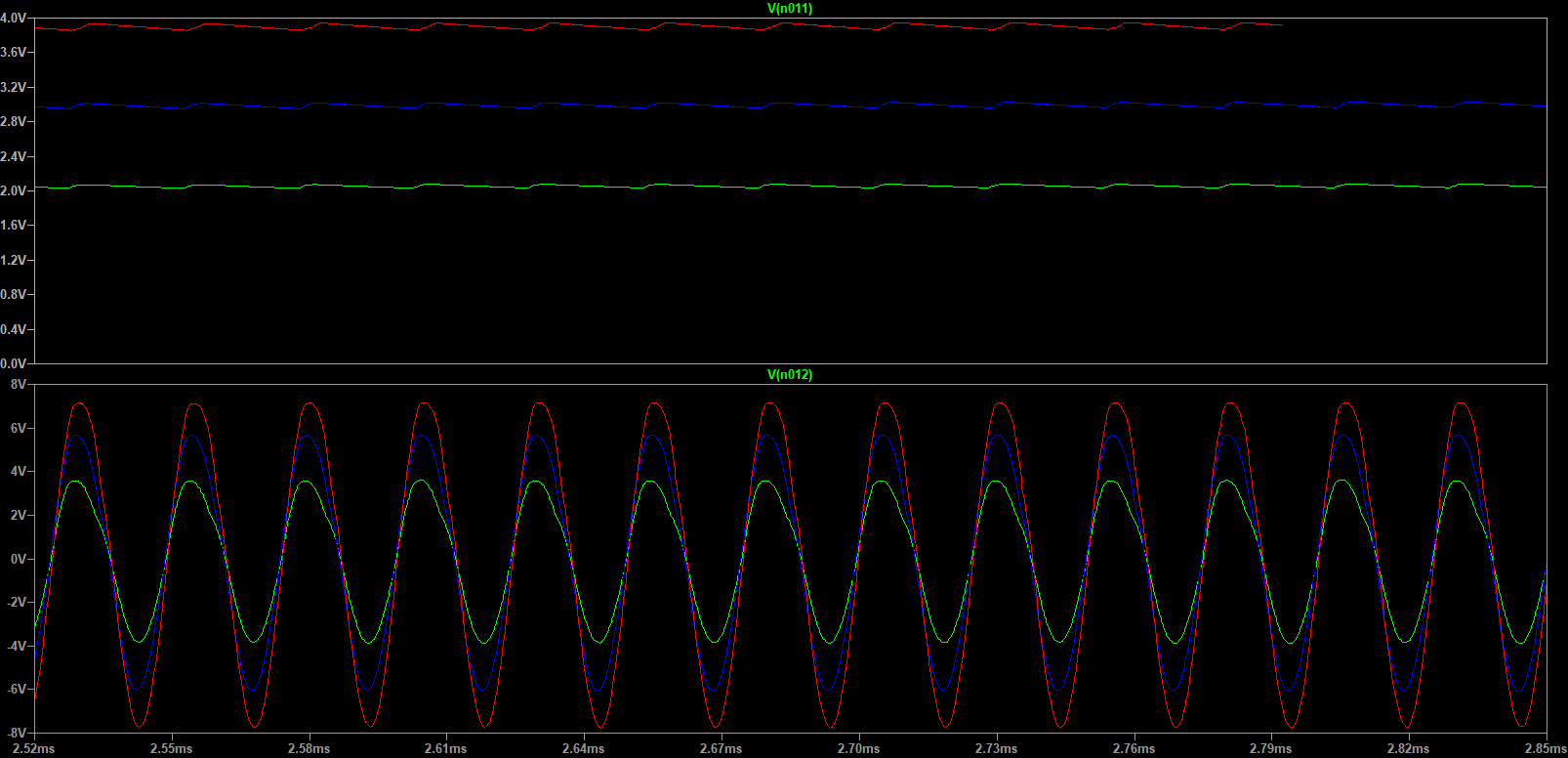The image size is (1568, 758).
Task: Click the 2.70ms time axis label
Action: pyautogui.click(x=859, y=749)
